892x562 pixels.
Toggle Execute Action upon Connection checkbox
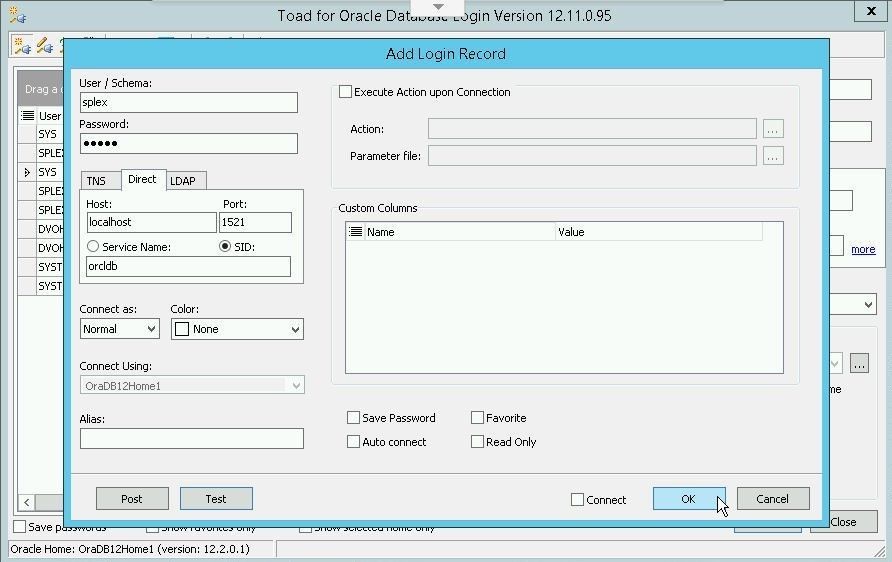[345, 92]
